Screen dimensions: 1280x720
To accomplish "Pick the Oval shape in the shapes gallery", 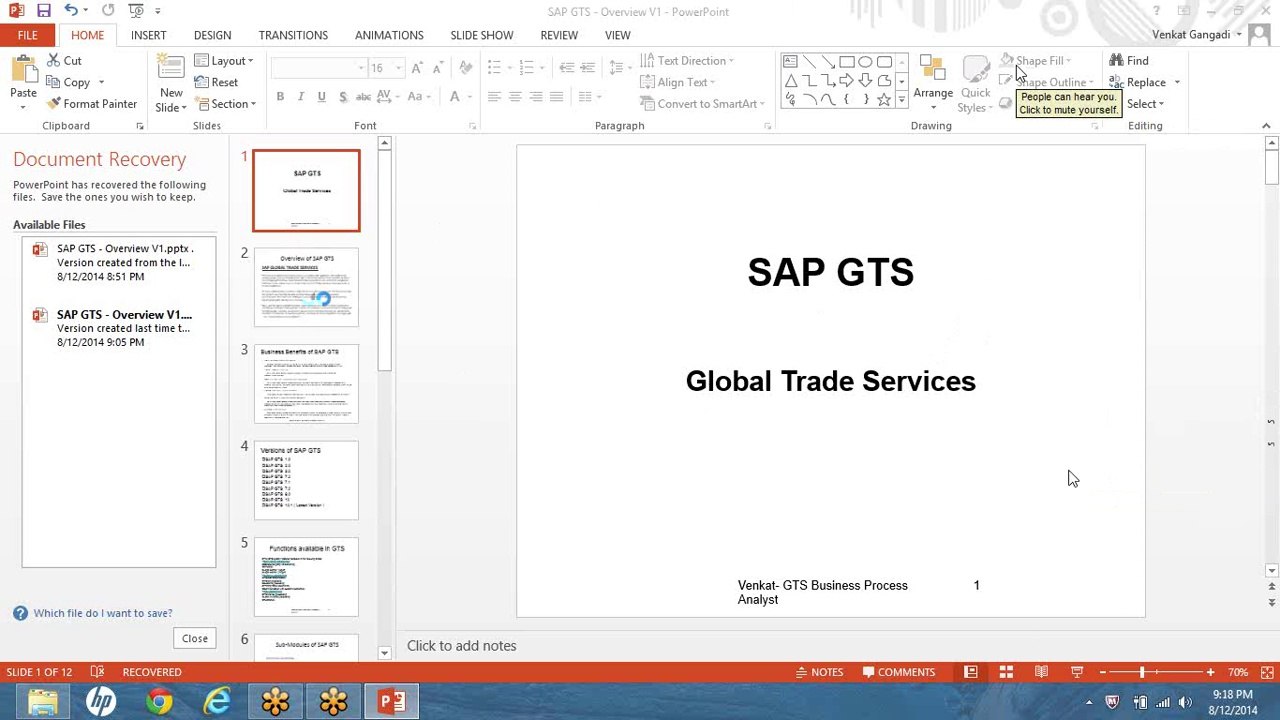I will (x=866, y=62).
